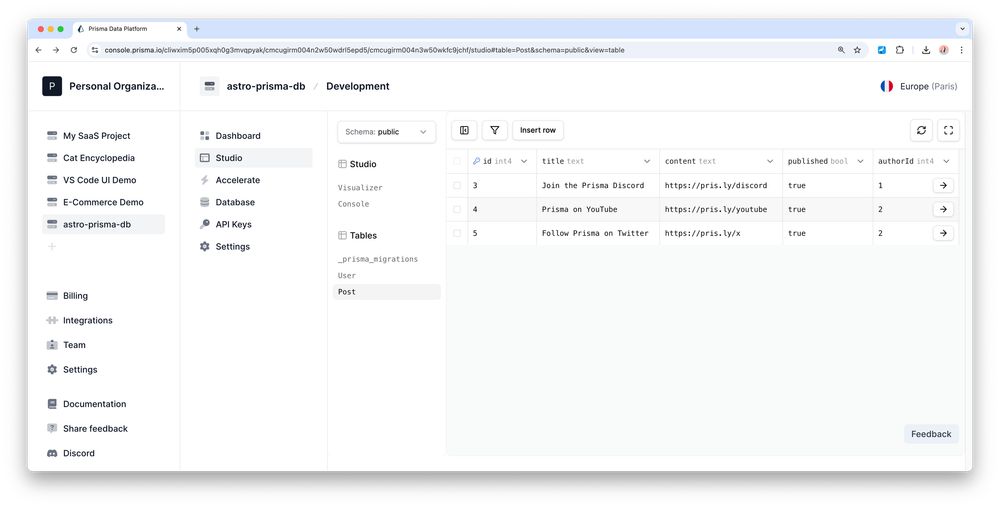This screenshot has width=1000, height=508.
Task: Click the Feedback button
Action: tap(931, 434)
